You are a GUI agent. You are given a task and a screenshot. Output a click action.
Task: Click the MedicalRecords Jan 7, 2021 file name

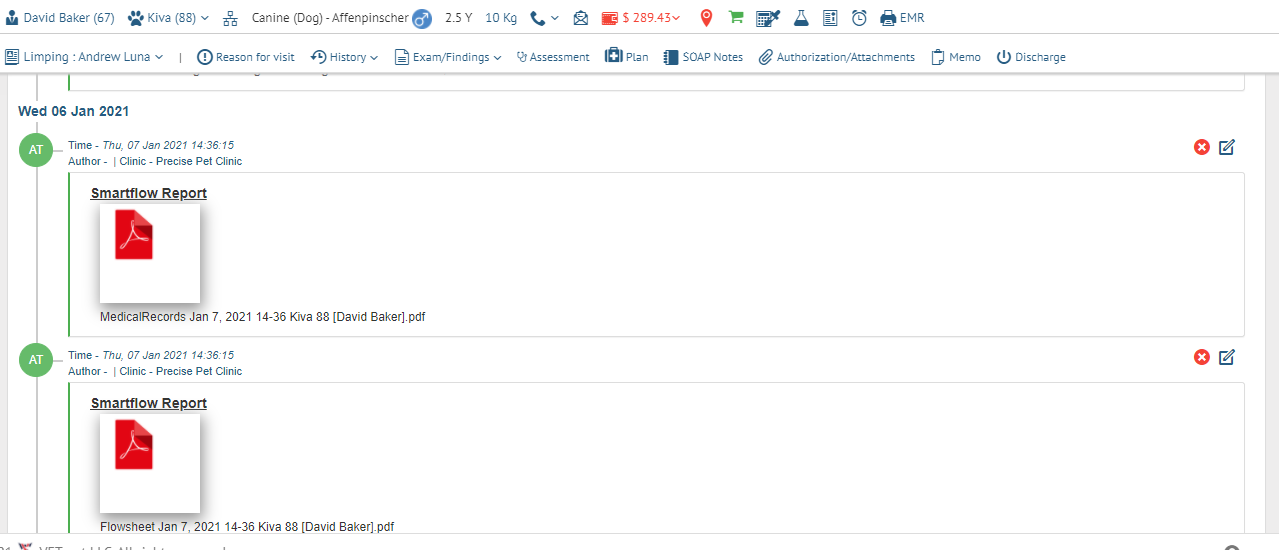click(263, 317)
